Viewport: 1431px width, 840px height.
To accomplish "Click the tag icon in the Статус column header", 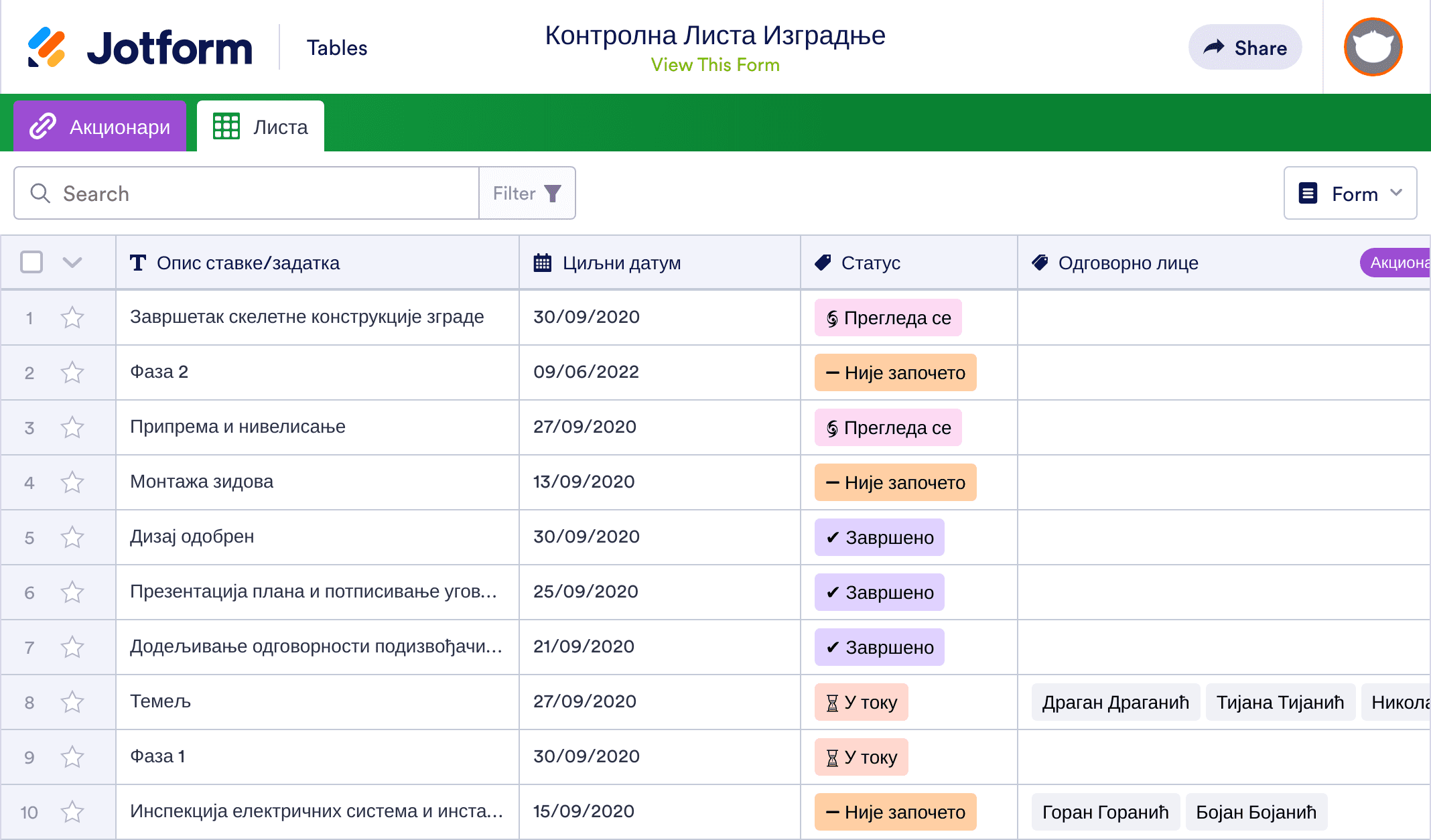I will [823, 262].
